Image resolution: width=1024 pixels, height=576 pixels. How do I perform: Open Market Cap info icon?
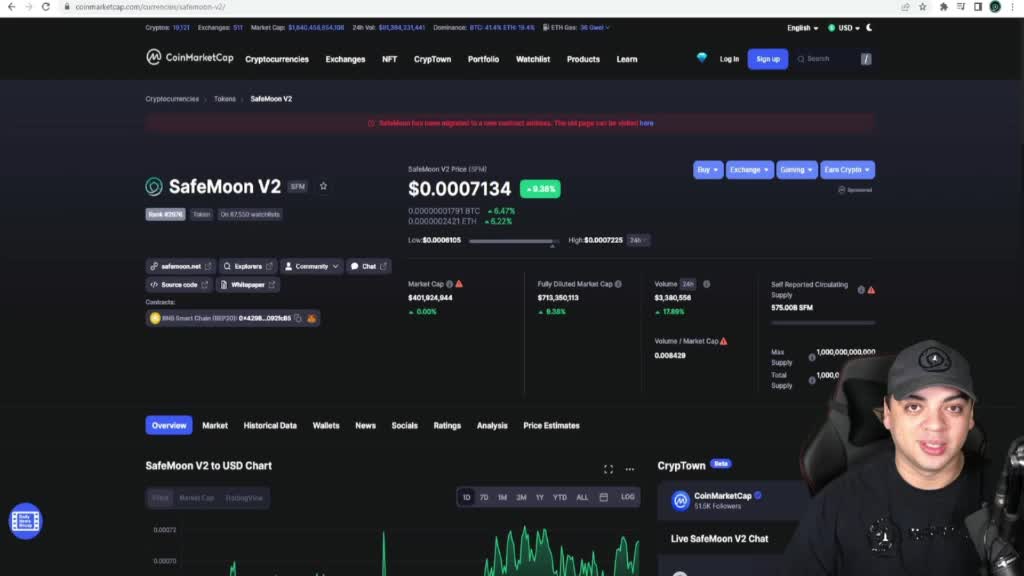(x=449, y=284)
